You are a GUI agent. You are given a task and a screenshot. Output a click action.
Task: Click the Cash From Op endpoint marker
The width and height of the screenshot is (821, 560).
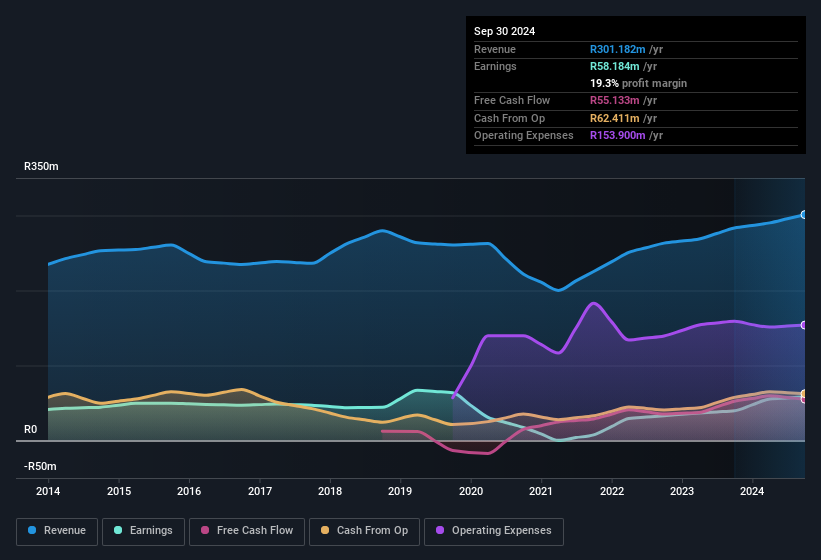click(804, 394)
